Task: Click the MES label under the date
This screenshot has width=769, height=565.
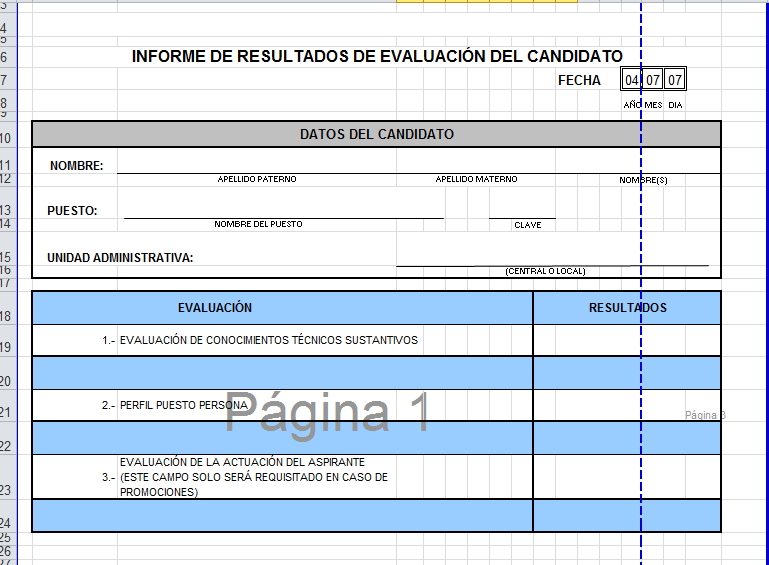Action: click(653, 105)
